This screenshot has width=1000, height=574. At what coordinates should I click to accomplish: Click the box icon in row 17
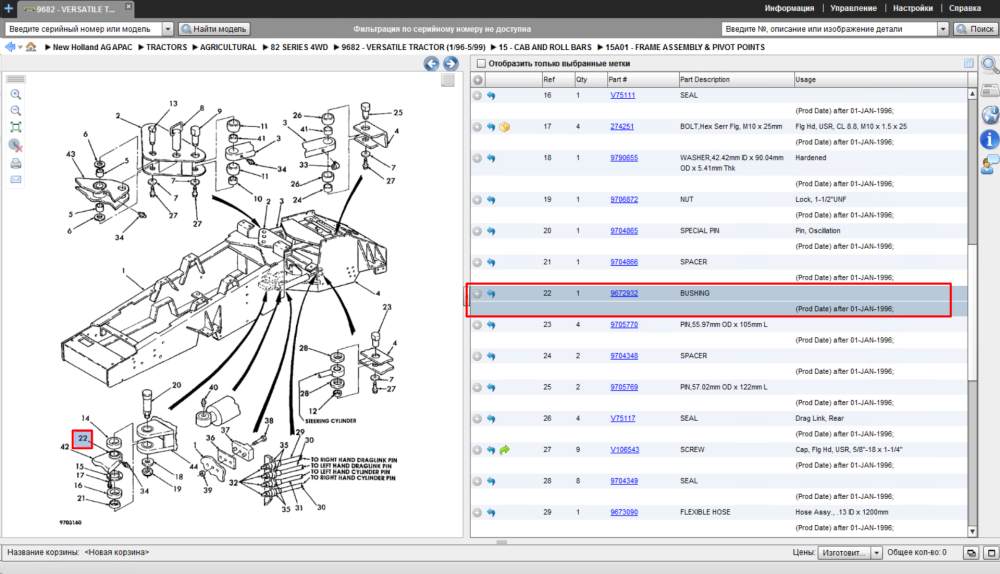[504, 127]
